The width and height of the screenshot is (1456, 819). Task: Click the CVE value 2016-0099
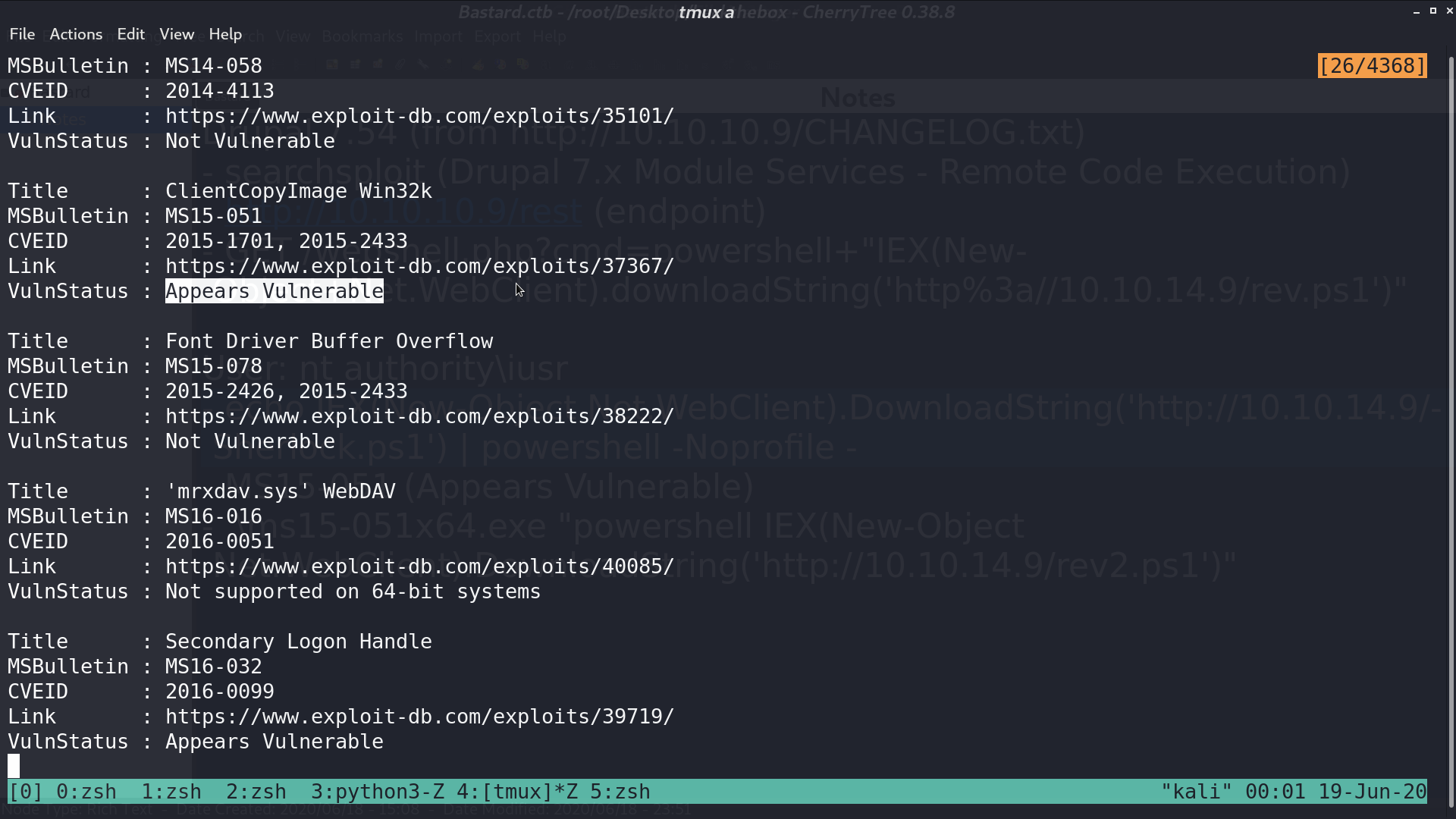click(220, 692)
